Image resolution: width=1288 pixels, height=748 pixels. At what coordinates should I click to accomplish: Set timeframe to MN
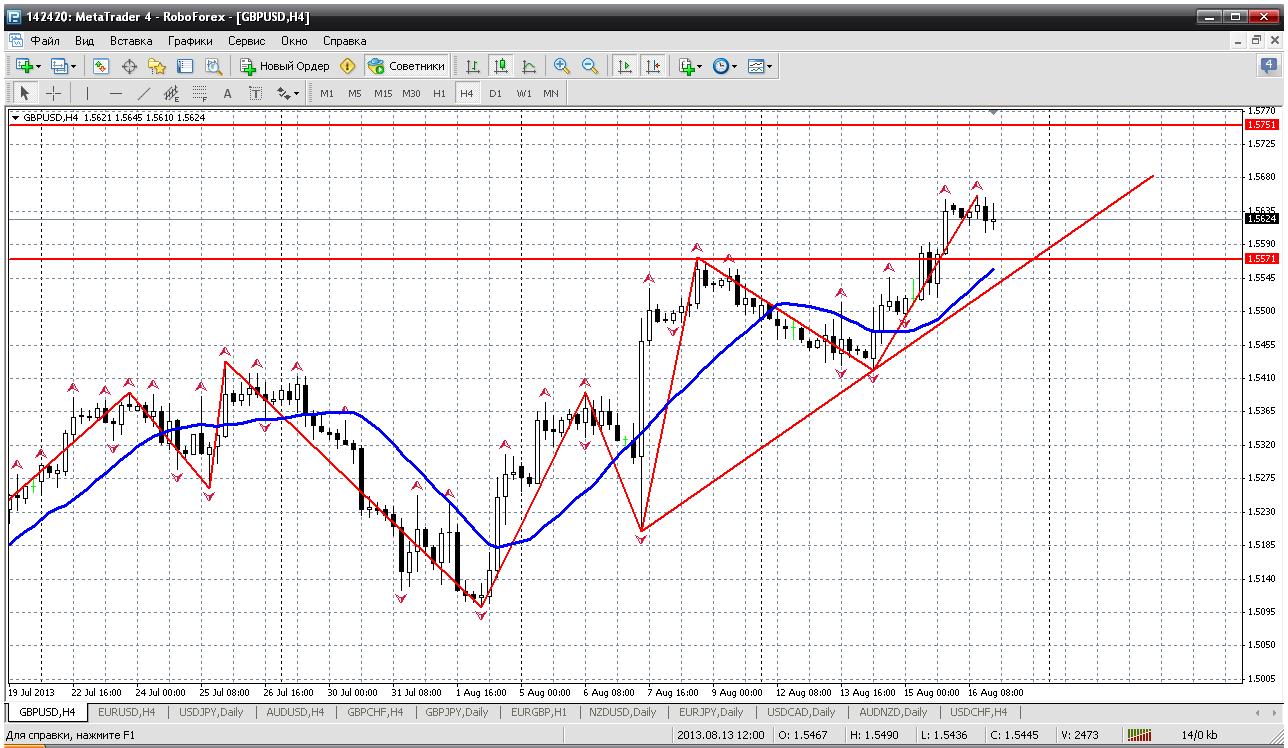[x=551, y=93]
